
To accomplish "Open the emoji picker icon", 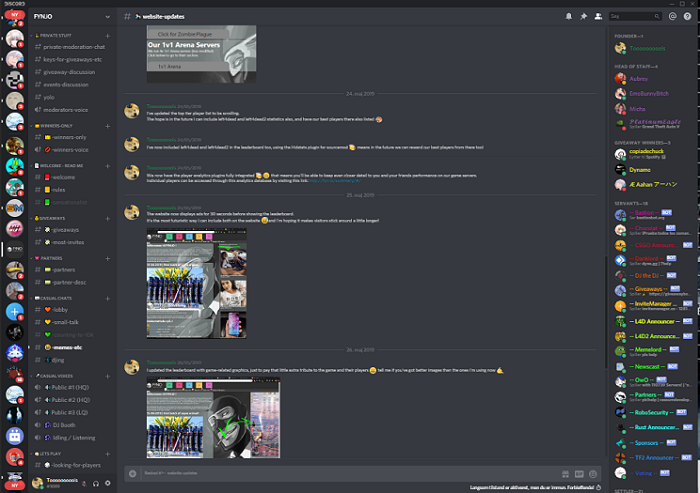I will pos(593,474).
